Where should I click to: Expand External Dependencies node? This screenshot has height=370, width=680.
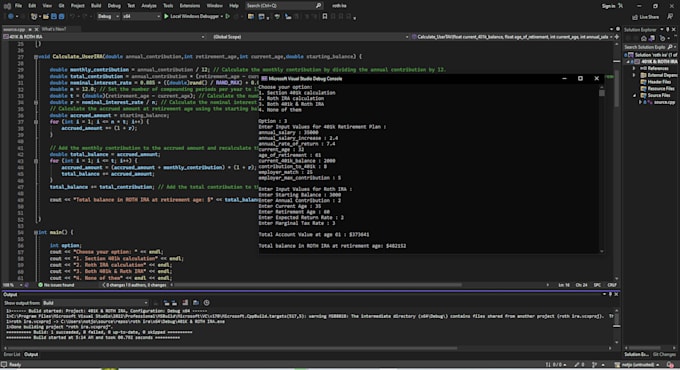(634, 75)
